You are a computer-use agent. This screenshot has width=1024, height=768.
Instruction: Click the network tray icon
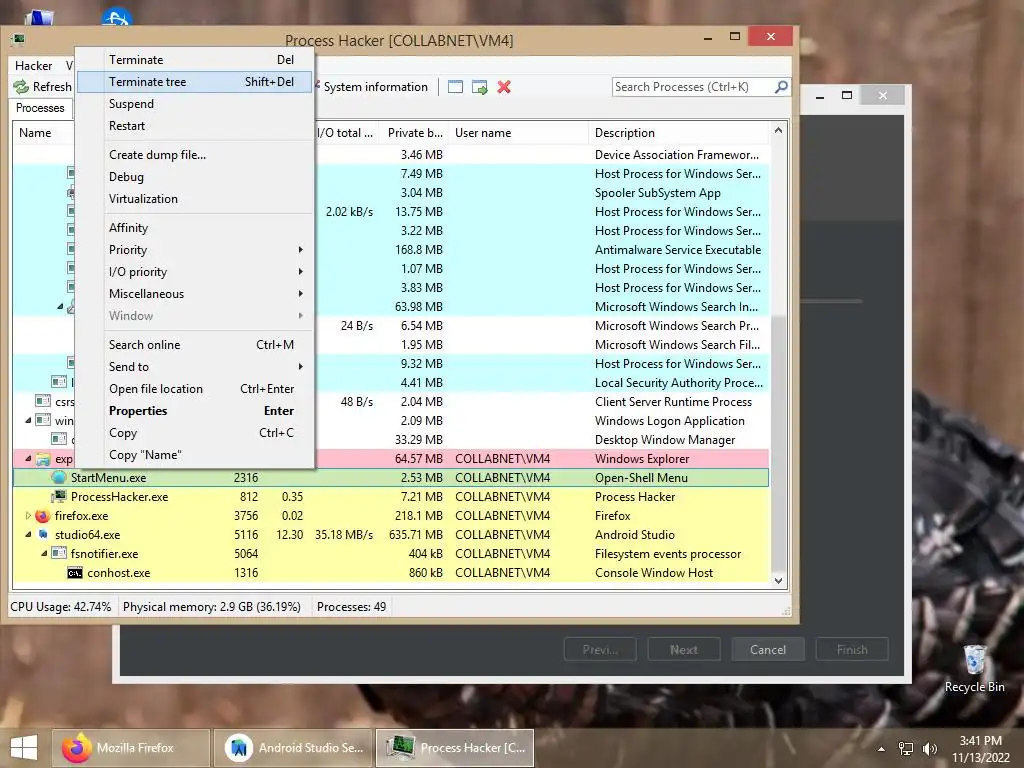click(905, 748)
